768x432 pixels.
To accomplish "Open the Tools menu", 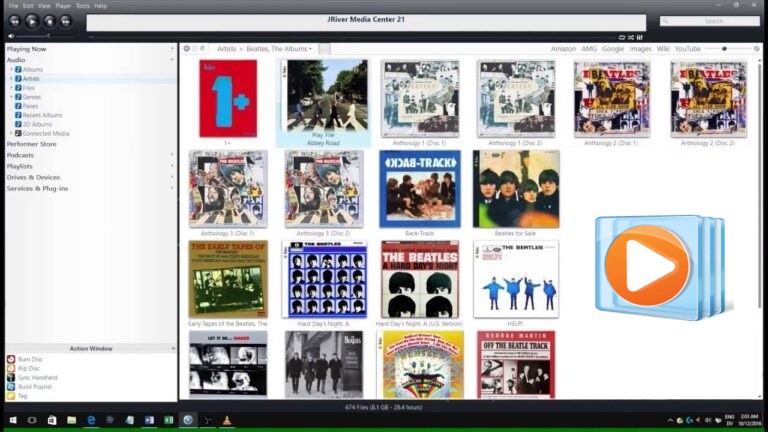I will [82, 6].
